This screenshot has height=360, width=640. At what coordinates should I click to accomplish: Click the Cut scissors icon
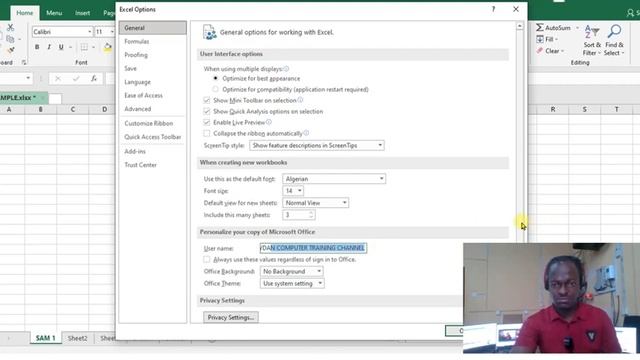click(10, 27)
